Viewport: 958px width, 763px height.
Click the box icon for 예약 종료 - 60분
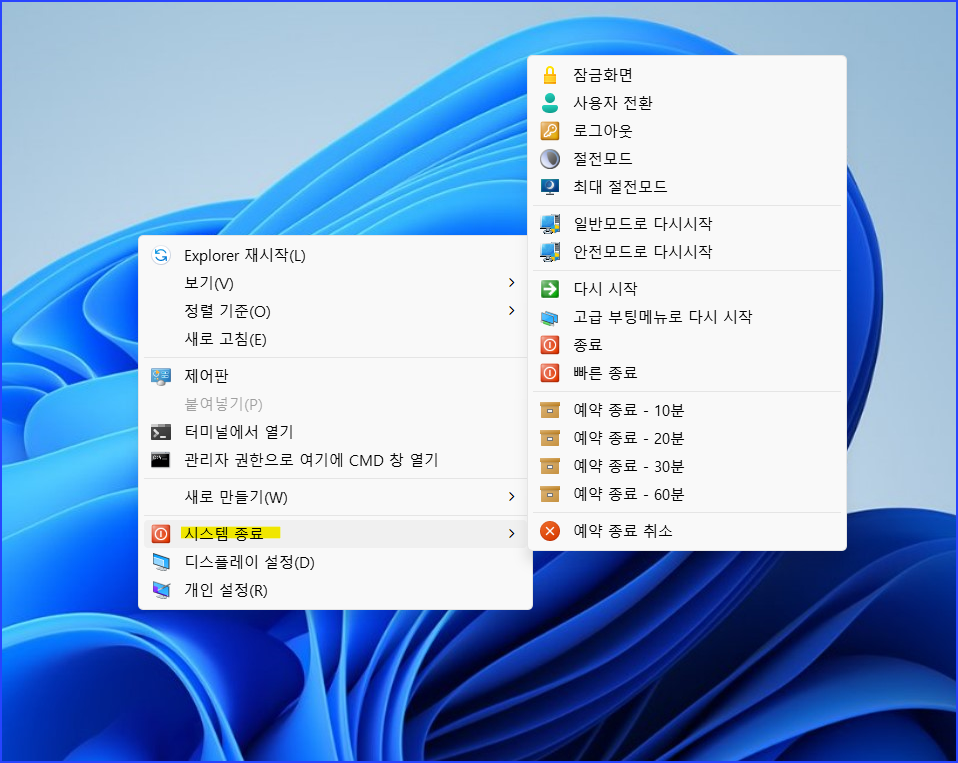pyautogui.click(x=550, y=494)
